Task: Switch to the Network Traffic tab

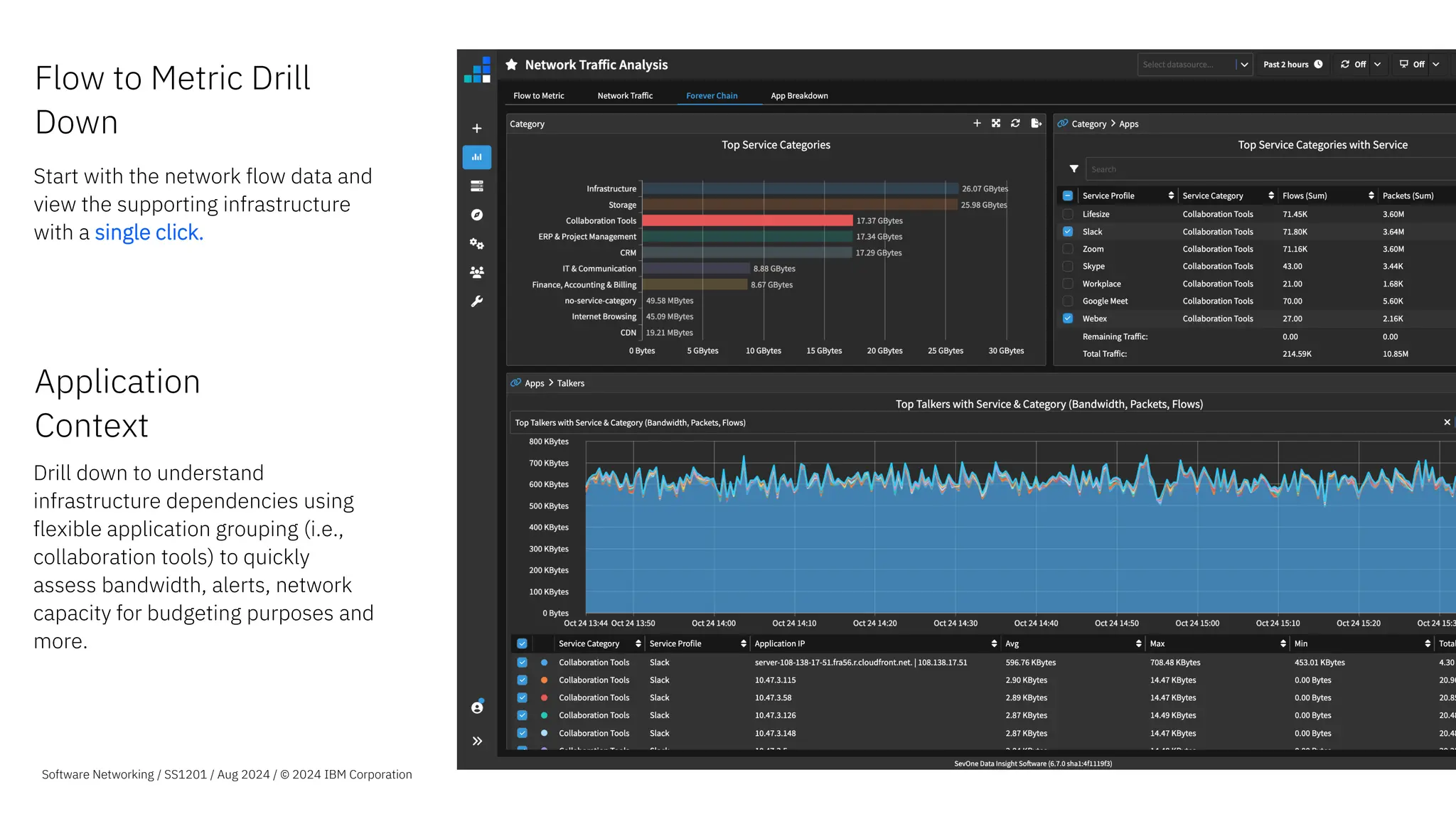Action: tap(625, 95)
